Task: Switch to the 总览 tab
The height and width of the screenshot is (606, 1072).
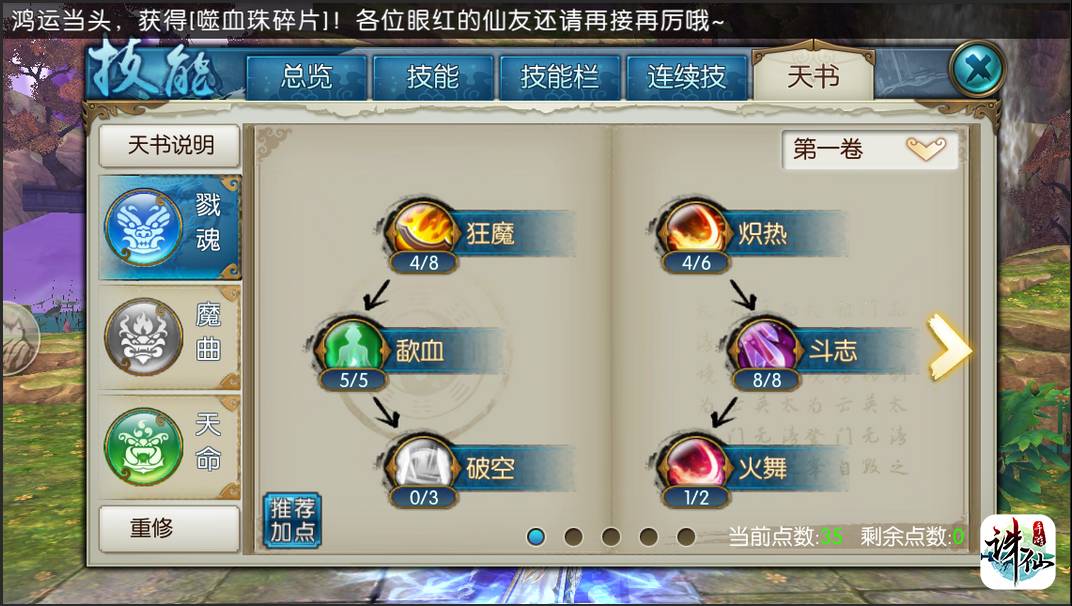Action: (306, 77)
